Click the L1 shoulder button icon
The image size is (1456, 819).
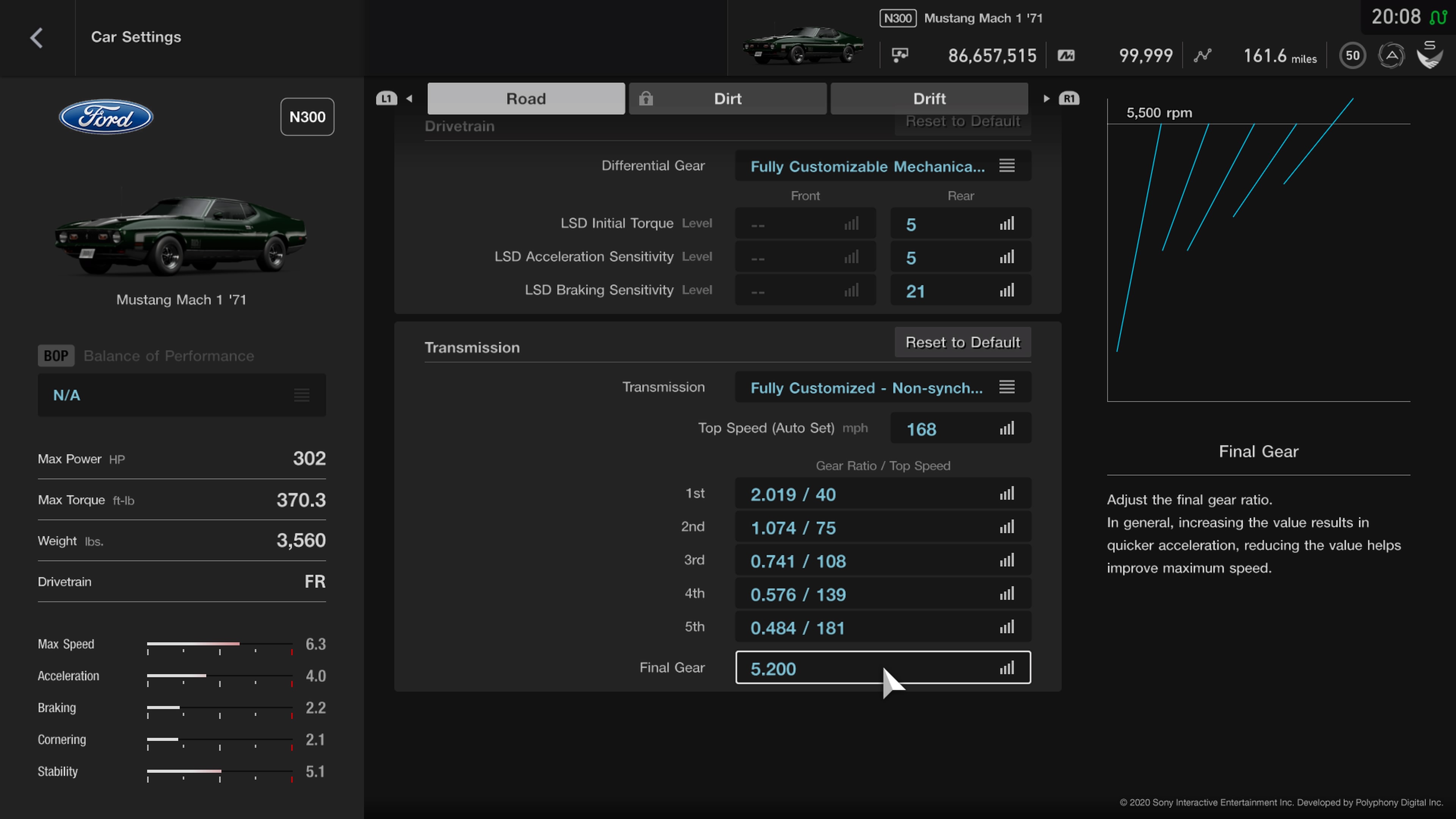point(387,98)
